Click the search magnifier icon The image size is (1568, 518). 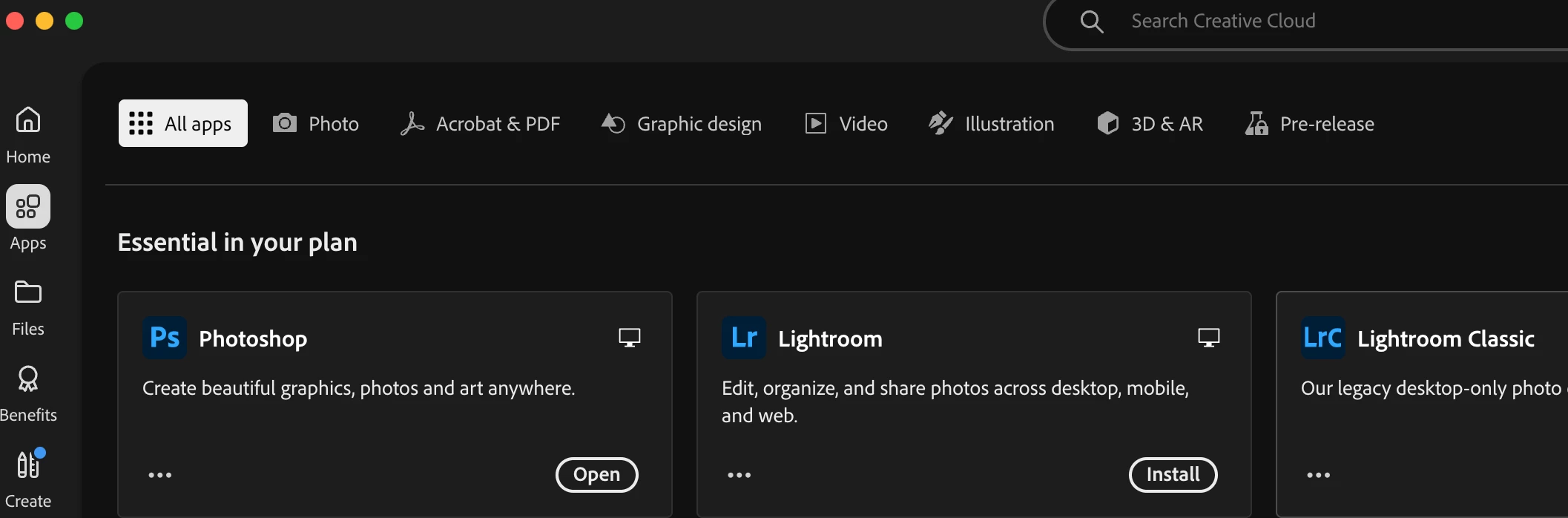(1092, 22)
